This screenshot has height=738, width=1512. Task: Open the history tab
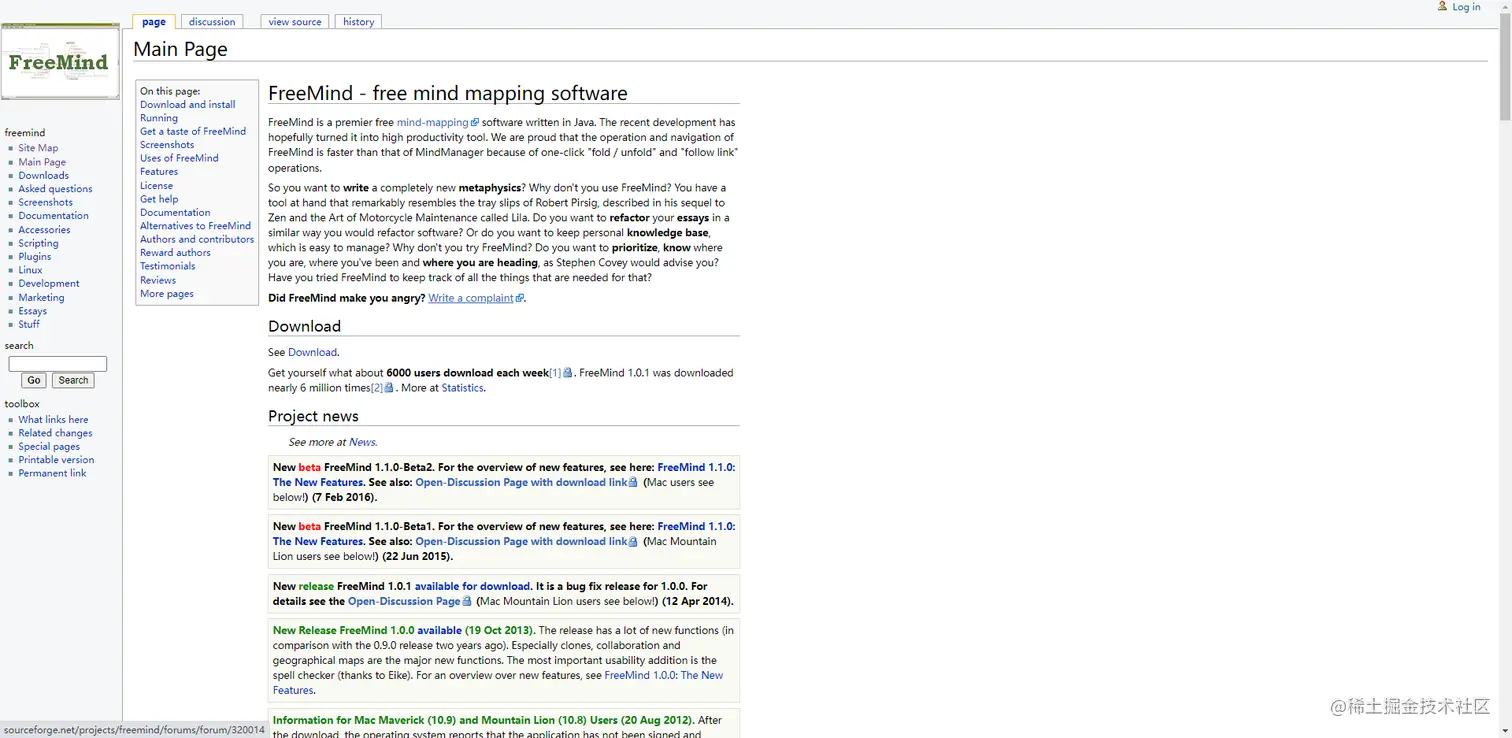pos(358,21)
